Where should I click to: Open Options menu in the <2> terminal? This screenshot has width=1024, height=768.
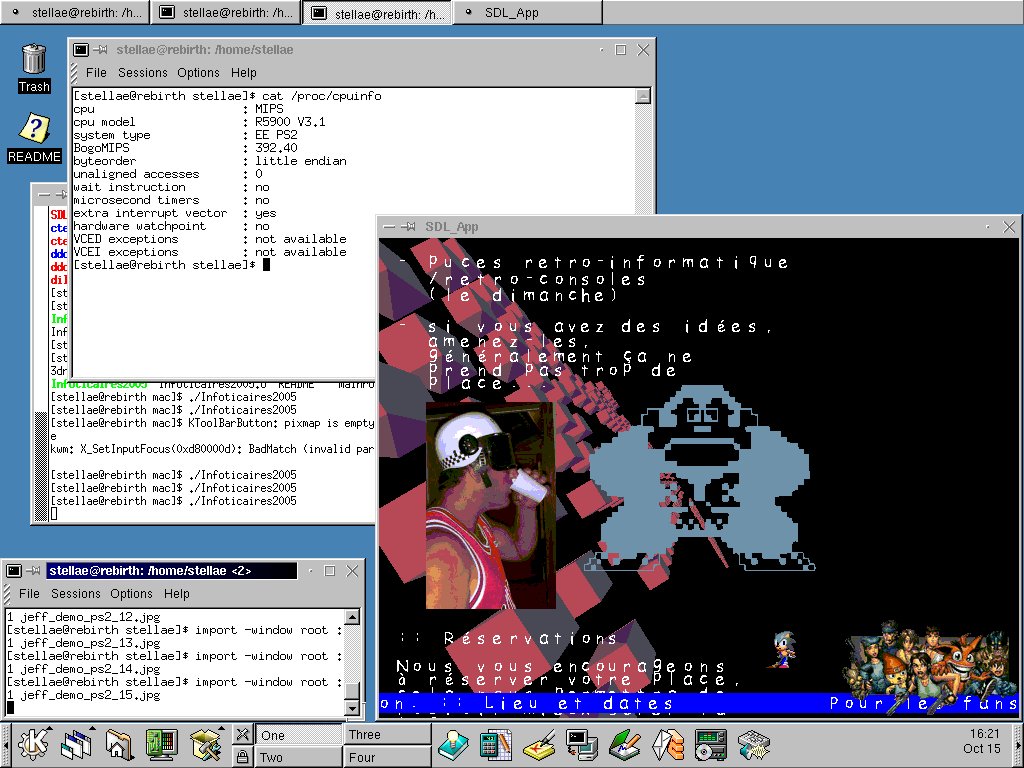click(131, 594)
